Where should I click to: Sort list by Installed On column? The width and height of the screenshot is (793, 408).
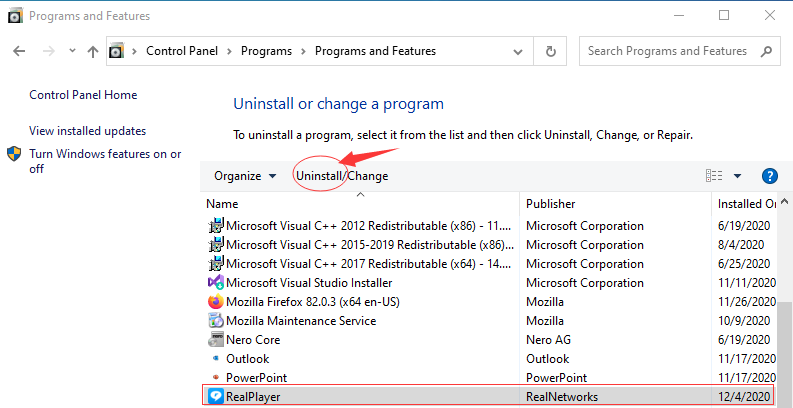click(747, 204)
